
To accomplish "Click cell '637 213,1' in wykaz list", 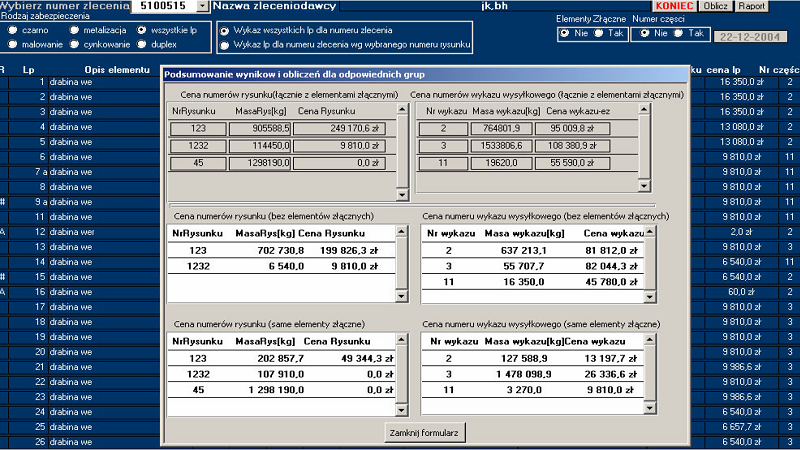I will coord(523,251).
